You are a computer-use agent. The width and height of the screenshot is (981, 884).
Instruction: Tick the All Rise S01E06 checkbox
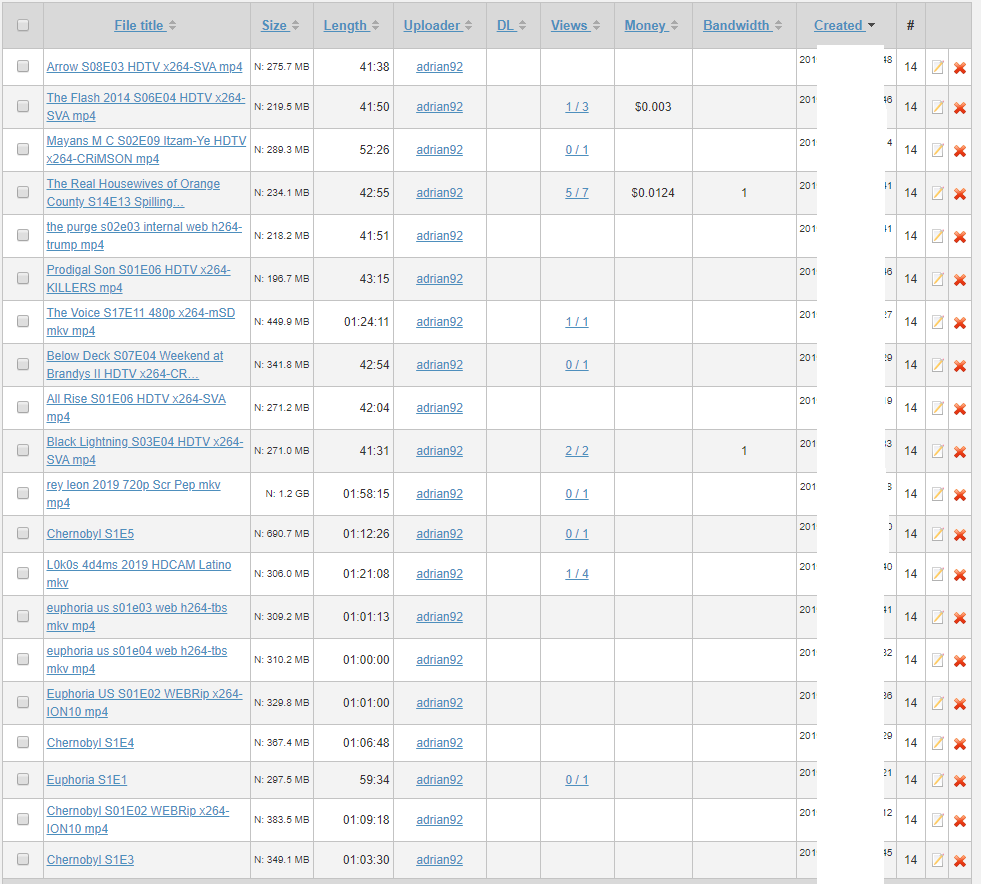[23, 407]
